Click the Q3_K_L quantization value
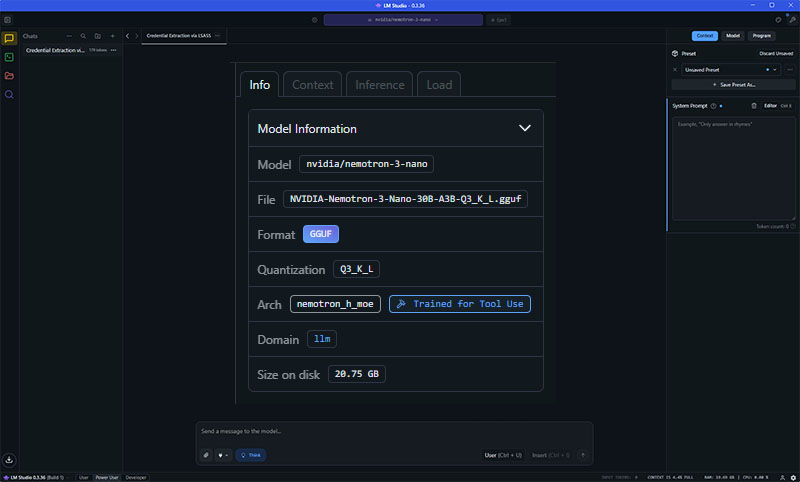The image size is (800, 482). (356, 269)
